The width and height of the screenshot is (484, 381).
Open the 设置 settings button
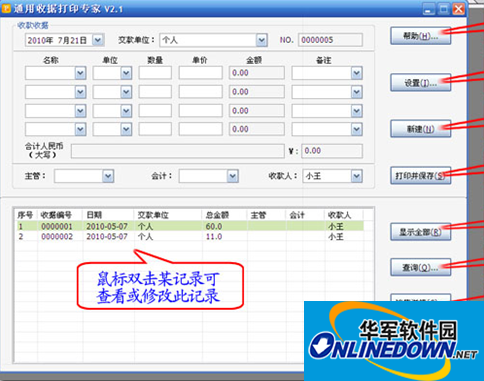coord(421,82)
